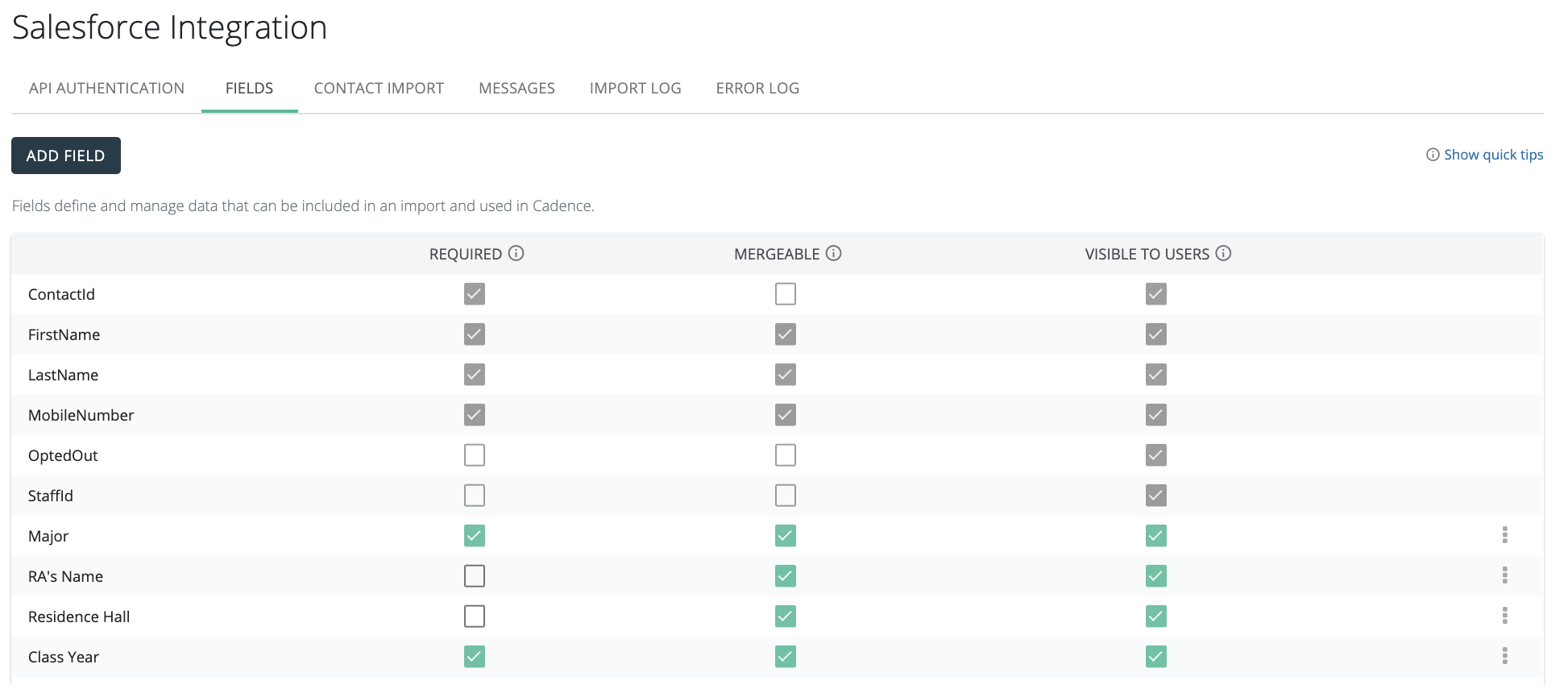Open the three-dot menu for Major
1568x685 pixels.
click(1504, 535)
